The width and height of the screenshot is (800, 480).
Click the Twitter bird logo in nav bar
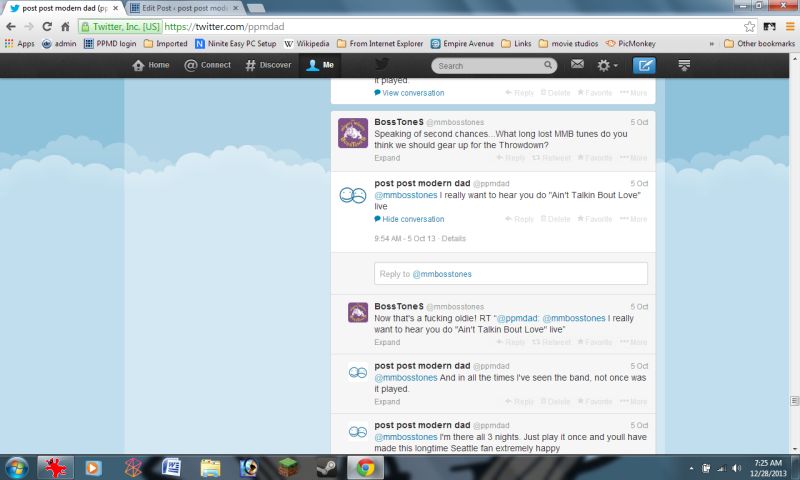coord(382,64)
